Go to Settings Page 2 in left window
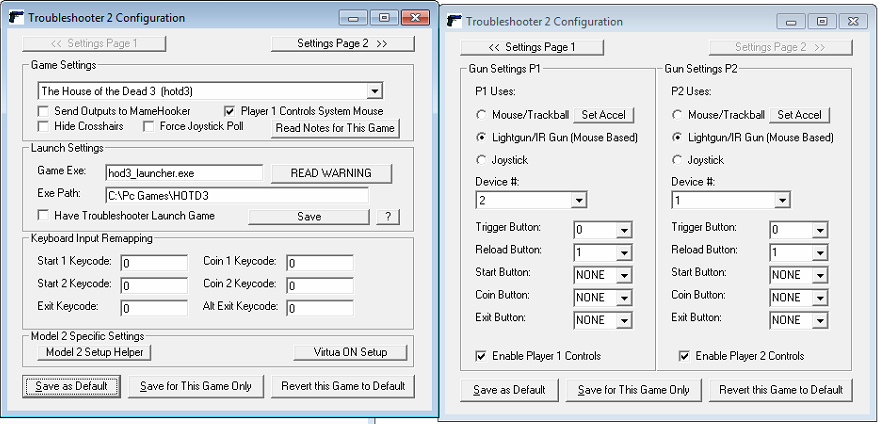The height and width of the screenshot is (424, 878). (341, 43)
